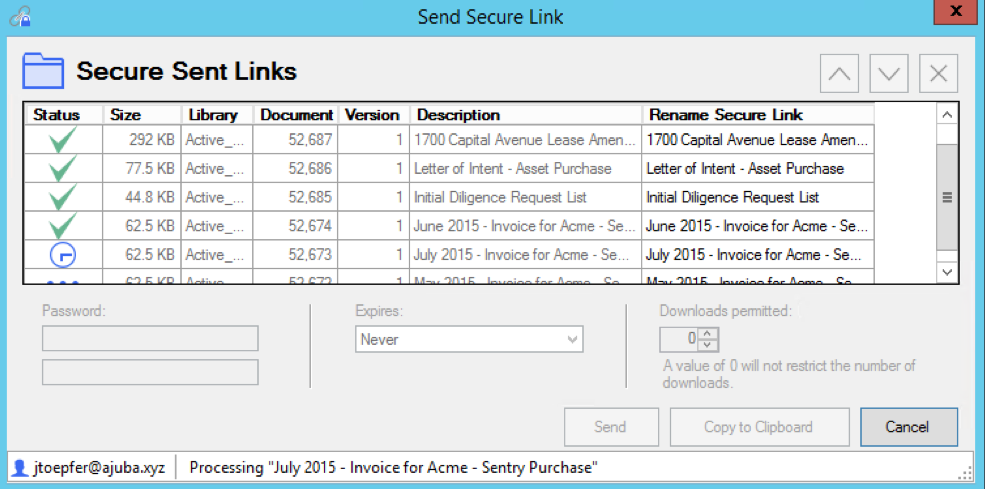Image resolution: width=985 pixels, height=489 pixels.
Task: Click the Rename Secure Link column header
Action: (726, 115)
